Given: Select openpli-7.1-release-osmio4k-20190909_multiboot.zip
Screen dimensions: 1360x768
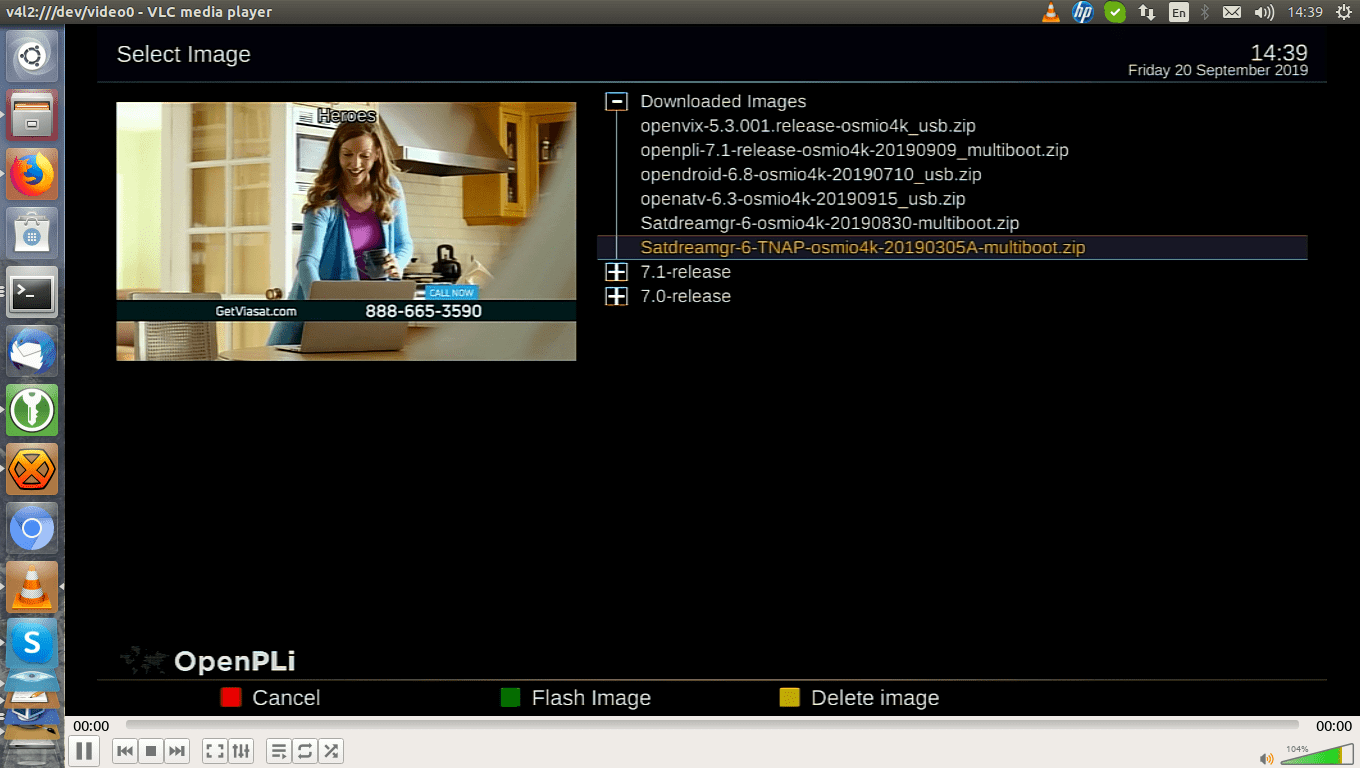Looking at the screenshot, I should point(855,150).
